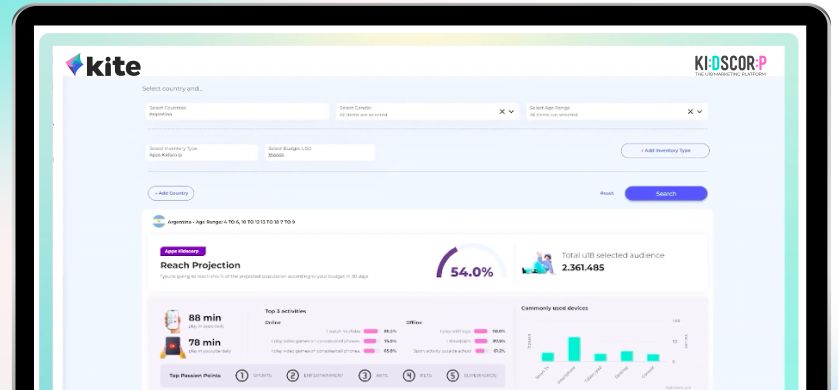Clear the Select Gender selection

click(x=502, y=111)
